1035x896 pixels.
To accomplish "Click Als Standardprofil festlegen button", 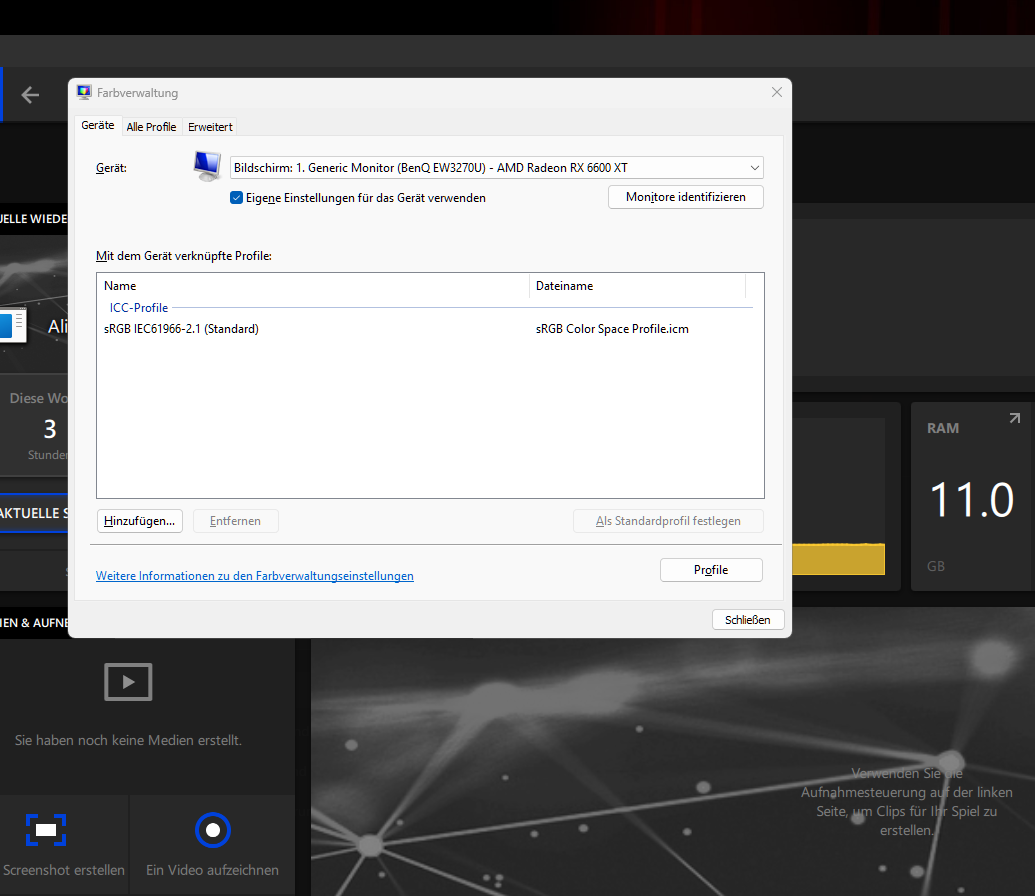I will tap(668, 521).
